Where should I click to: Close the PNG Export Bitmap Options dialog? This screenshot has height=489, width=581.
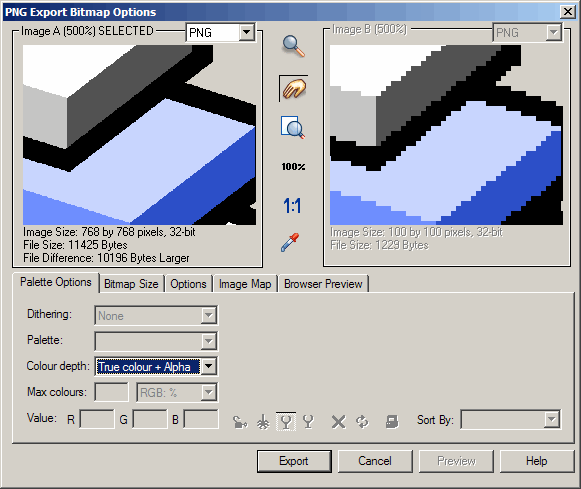(567, 11)
